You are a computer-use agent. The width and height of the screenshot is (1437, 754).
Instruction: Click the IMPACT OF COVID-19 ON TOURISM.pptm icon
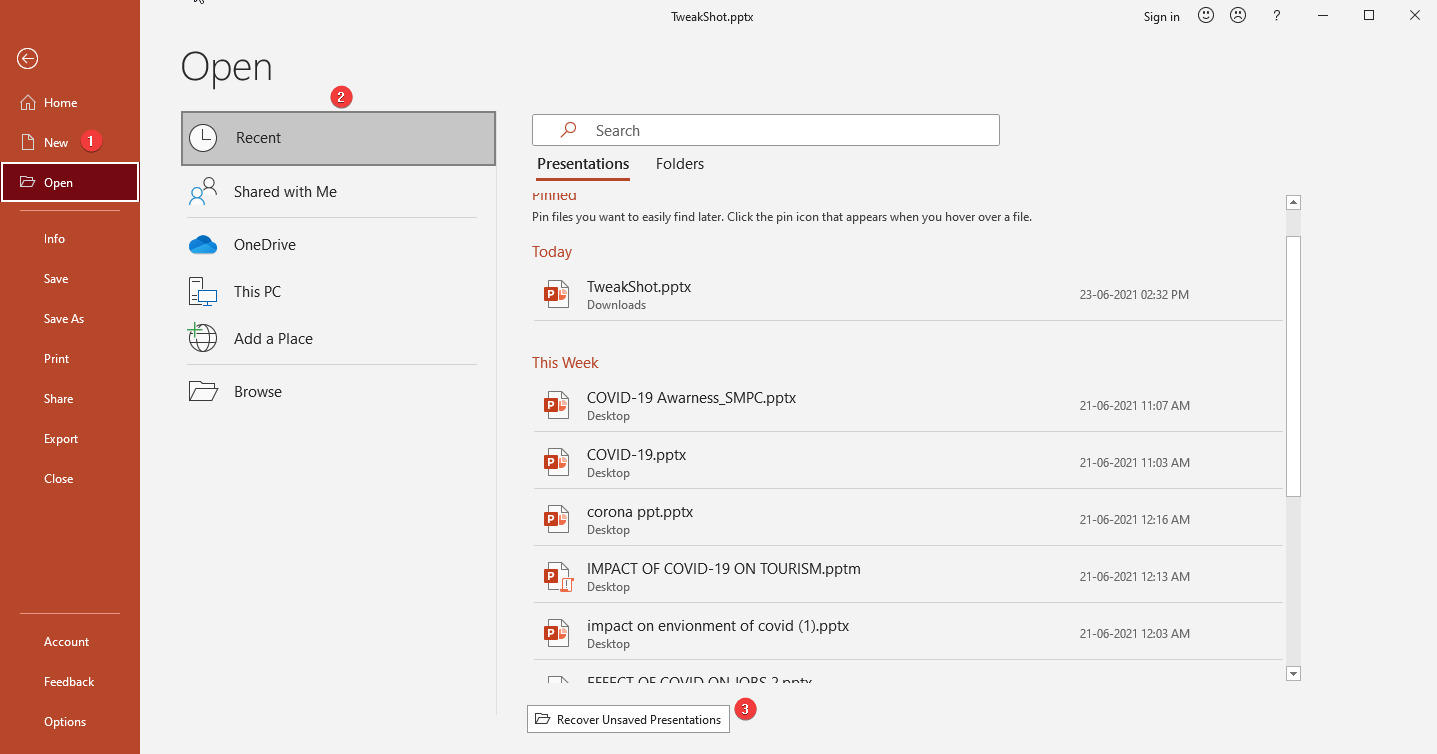557,576
